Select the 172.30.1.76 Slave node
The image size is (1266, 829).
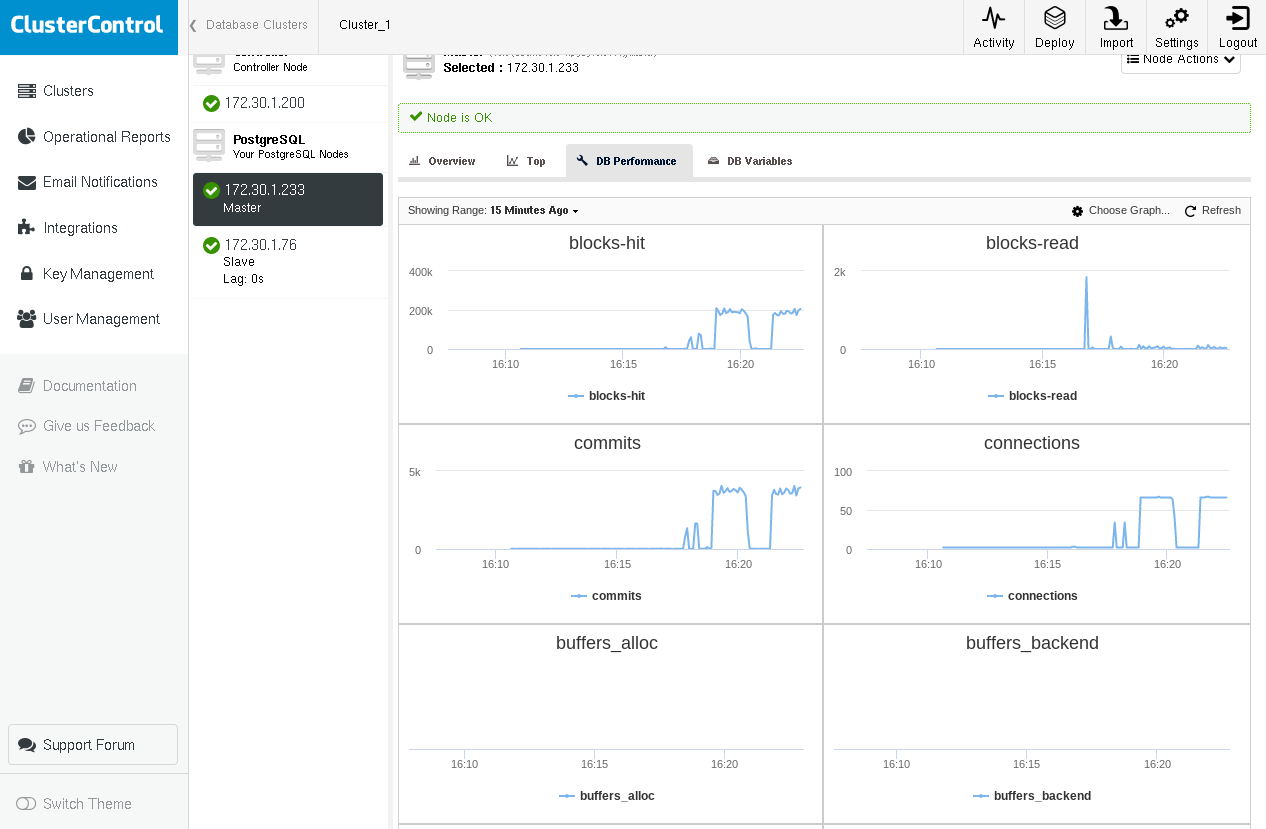tap(287, 260)
